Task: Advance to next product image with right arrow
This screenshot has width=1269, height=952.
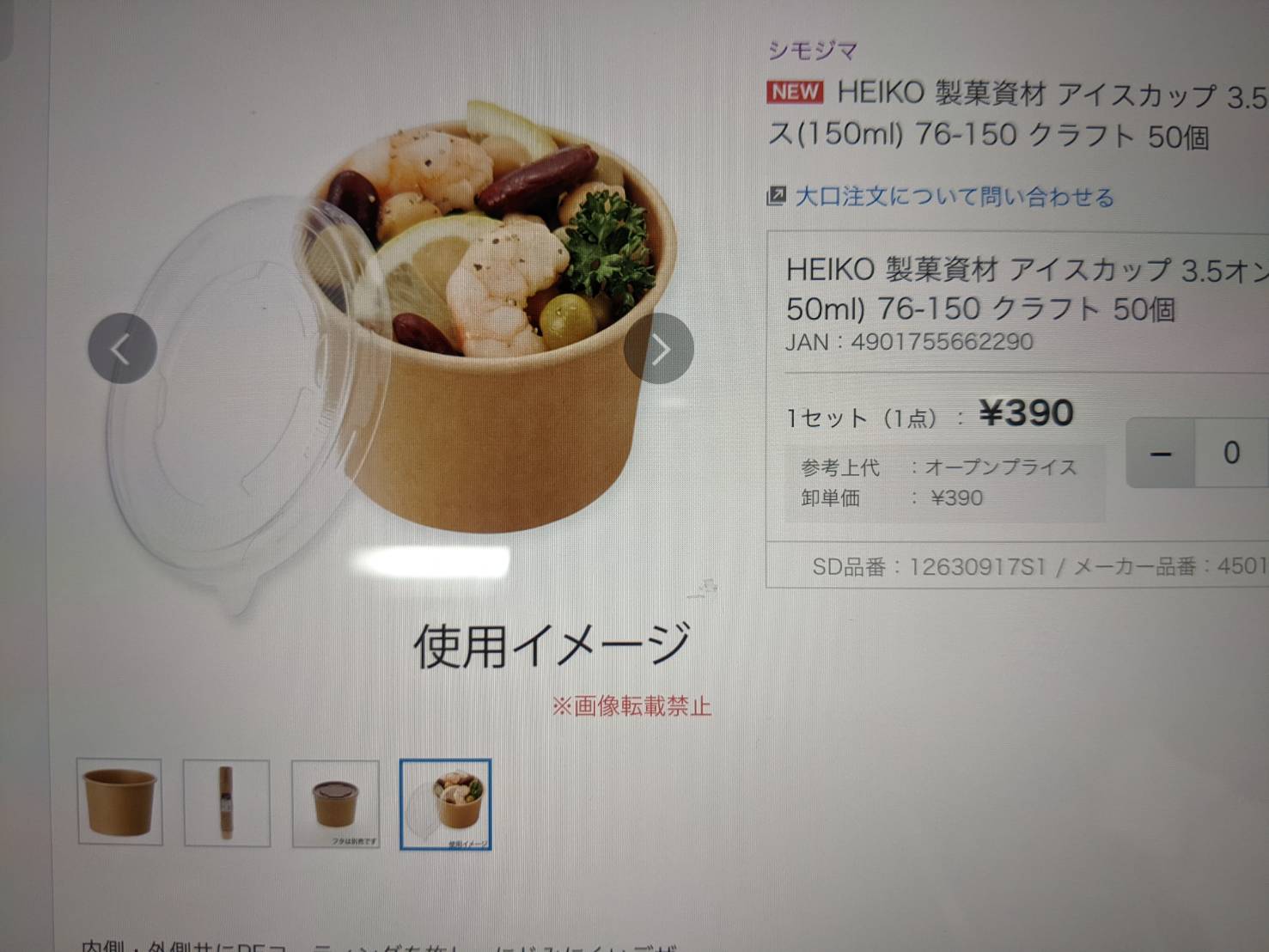Action: coord(659,349)
